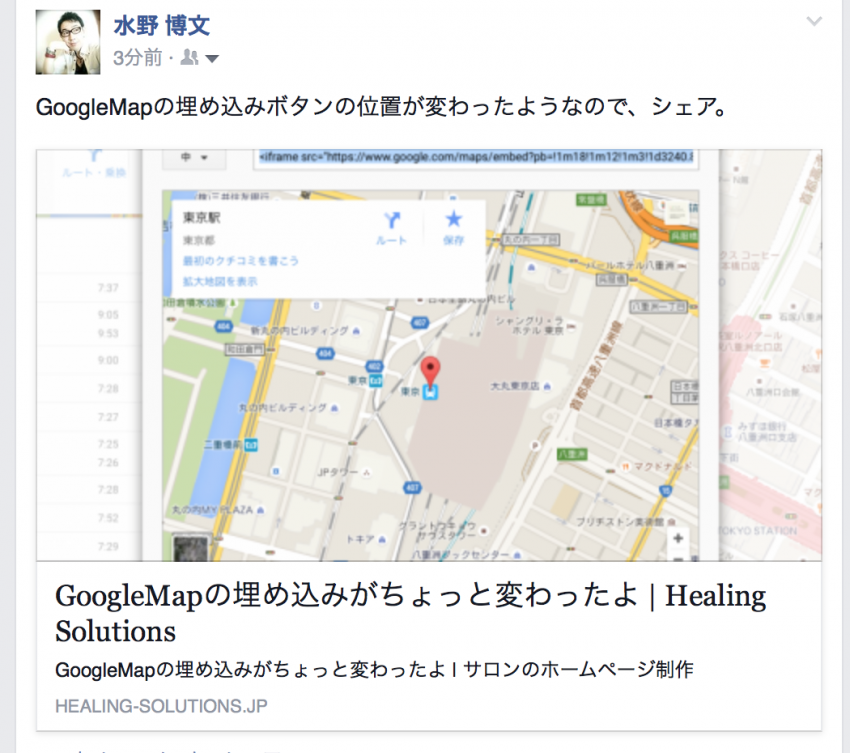Select the iframe embed code field
This screenshot has height=753, width=850.
(x=475, y=158)
